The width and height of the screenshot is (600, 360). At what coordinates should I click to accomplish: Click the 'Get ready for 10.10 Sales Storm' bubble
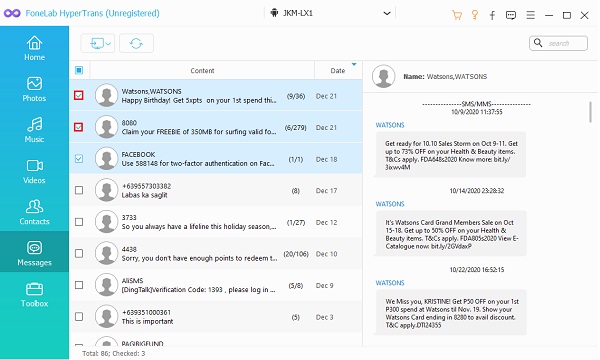451,155
